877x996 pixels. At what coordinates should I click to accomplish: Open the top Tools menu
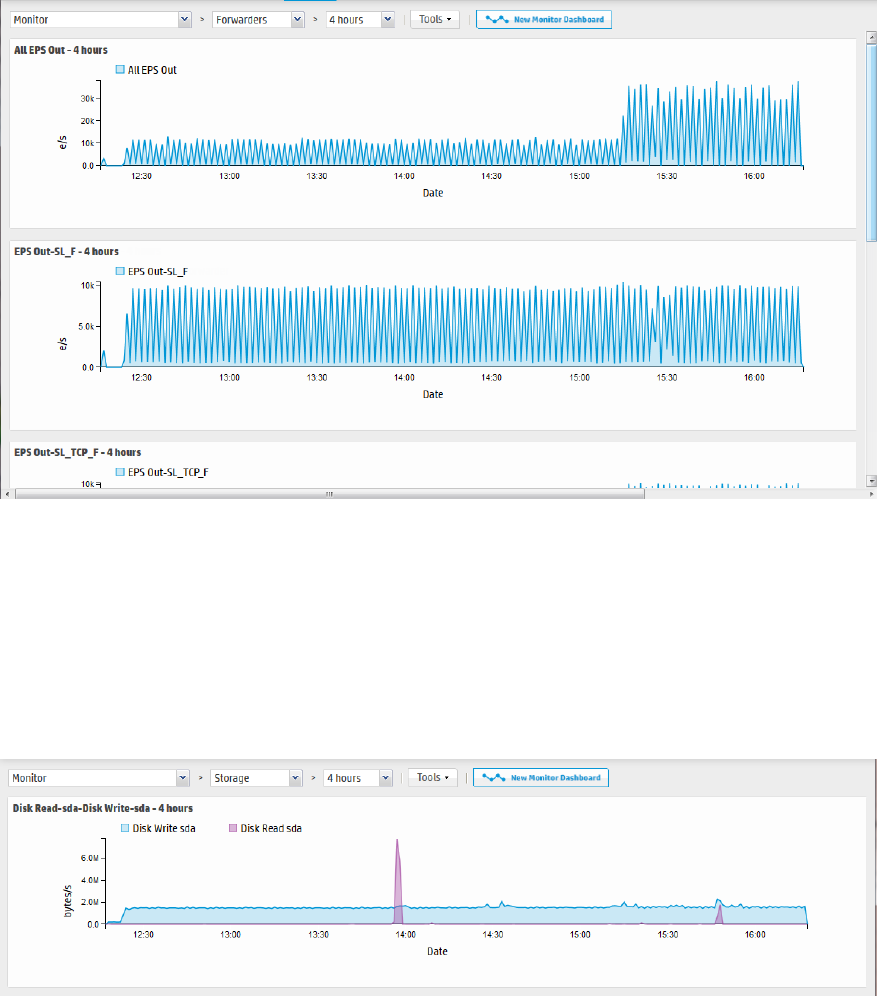click(435, 20)
